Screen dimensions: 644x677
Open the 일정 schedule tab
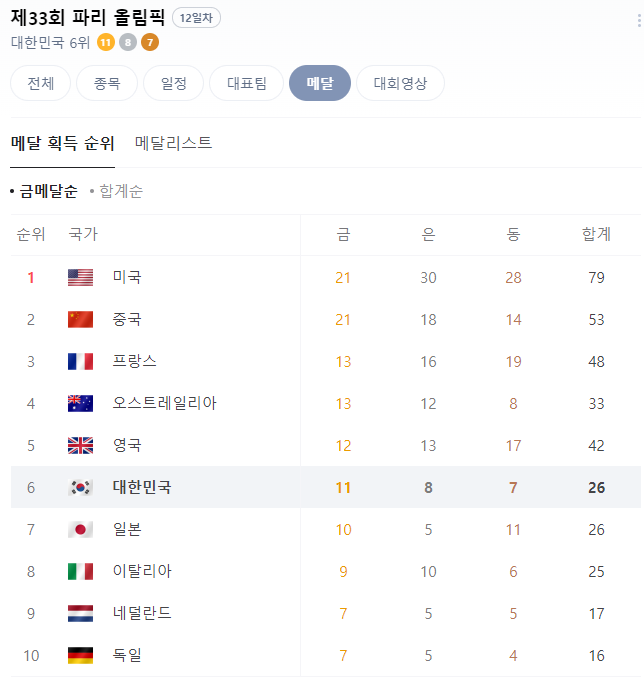point(174,83)
